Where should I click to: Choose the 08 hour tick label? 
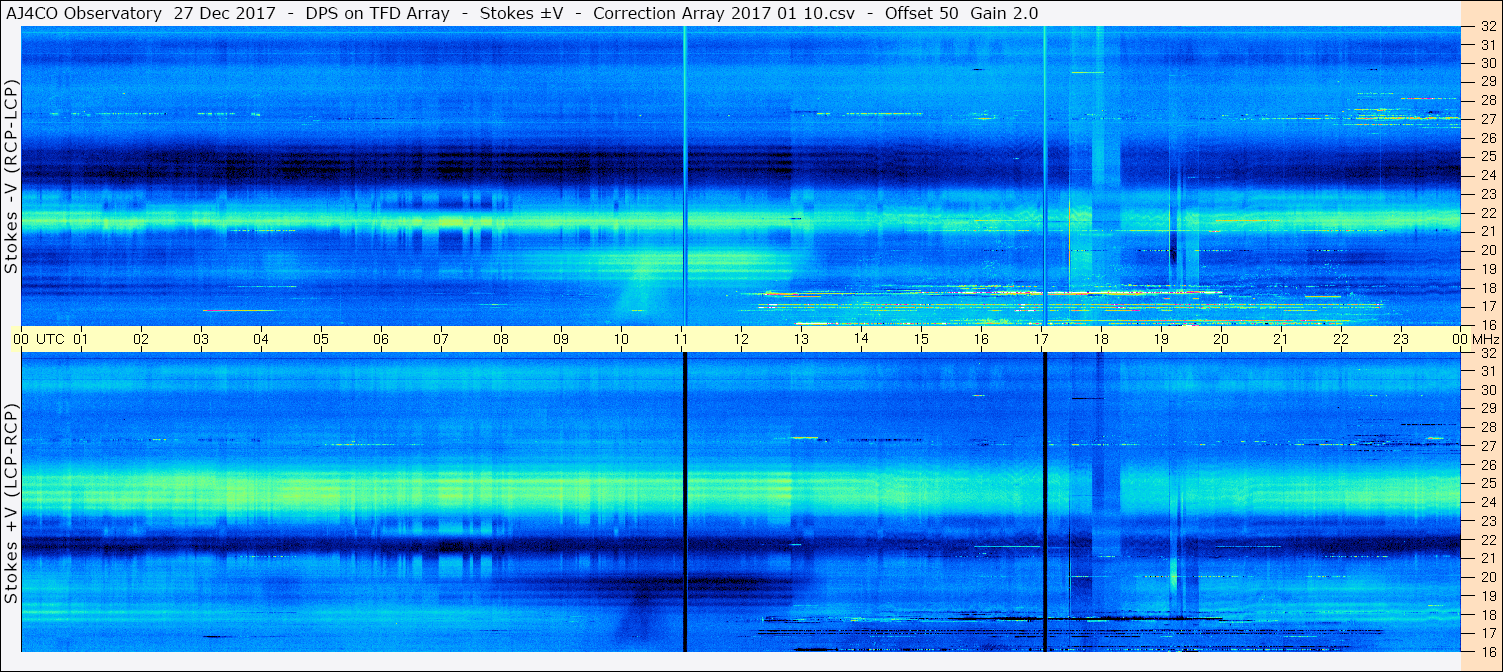[501, 339]
